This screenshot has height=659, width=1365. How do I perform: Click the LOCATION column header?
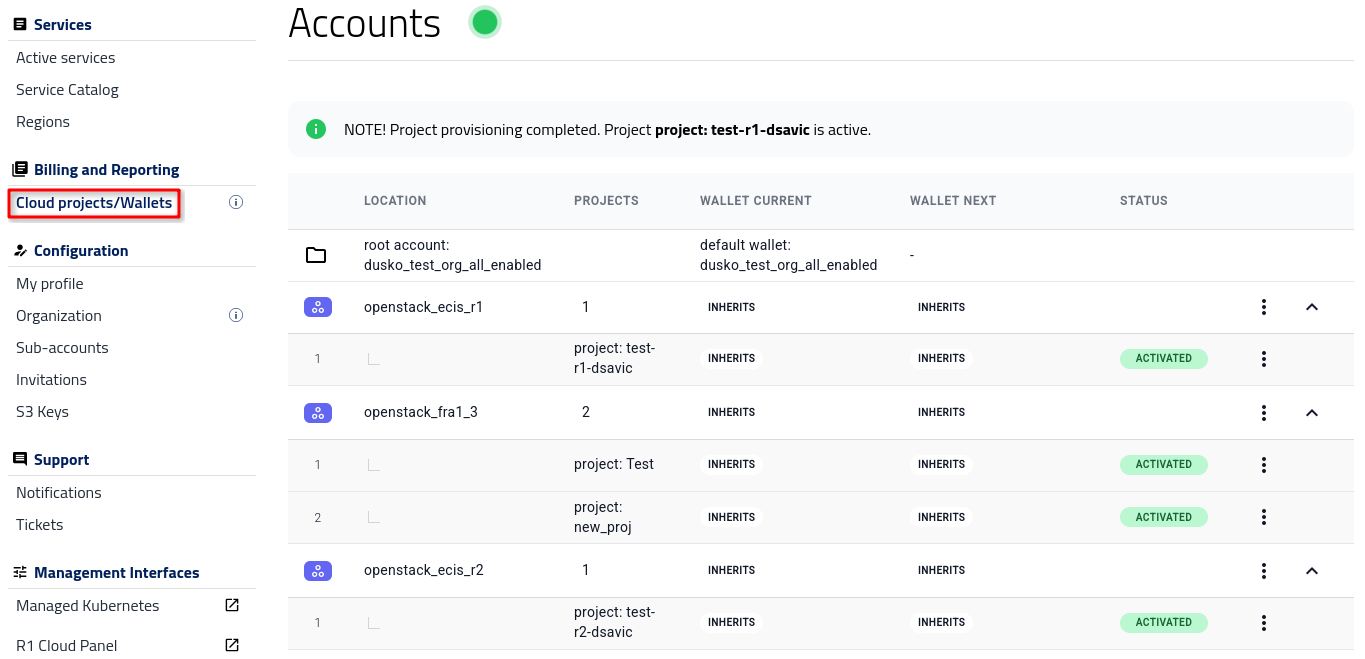[x=395, y=201]
